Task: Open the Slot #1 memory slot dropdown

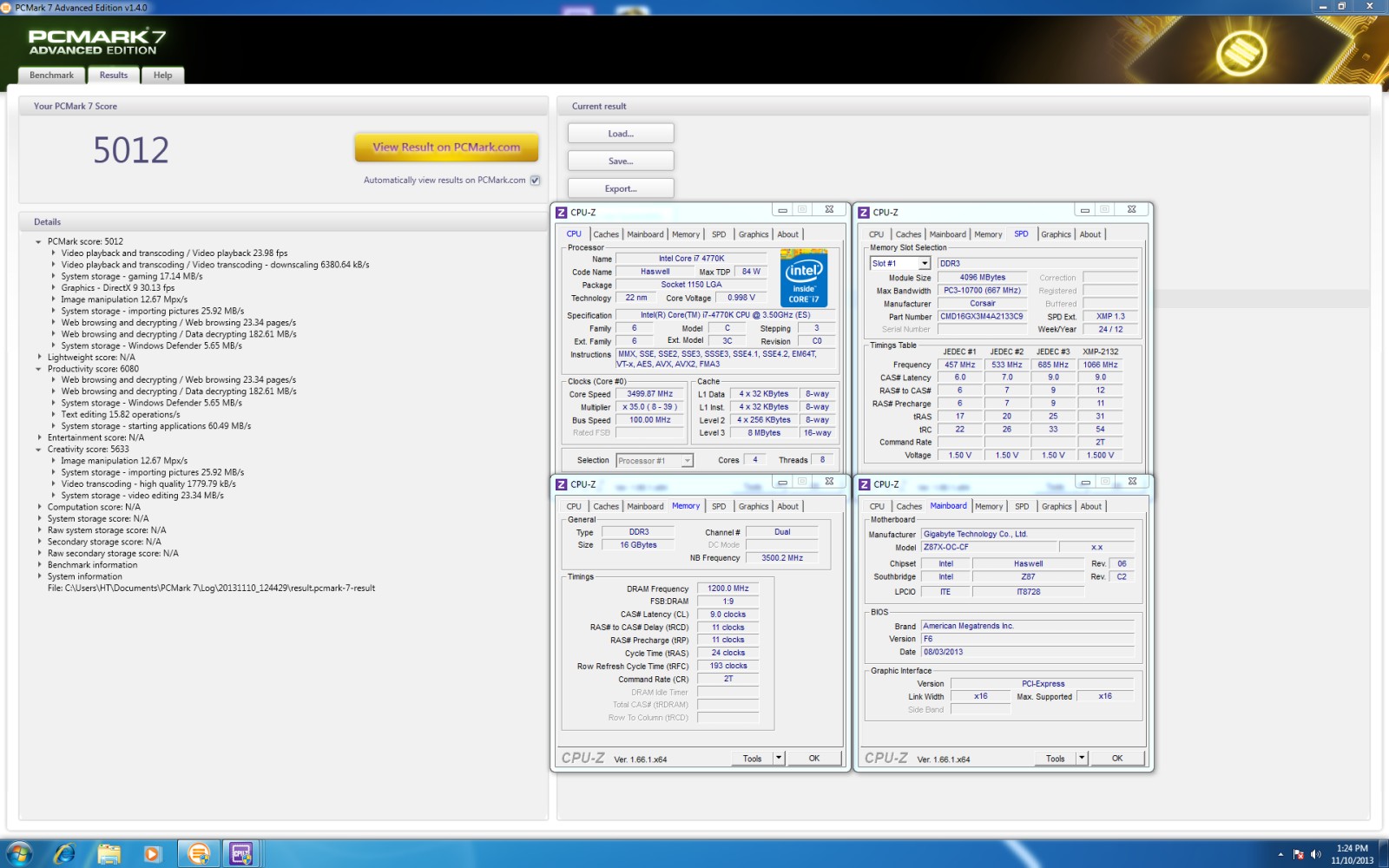Action: pos(925,263)
